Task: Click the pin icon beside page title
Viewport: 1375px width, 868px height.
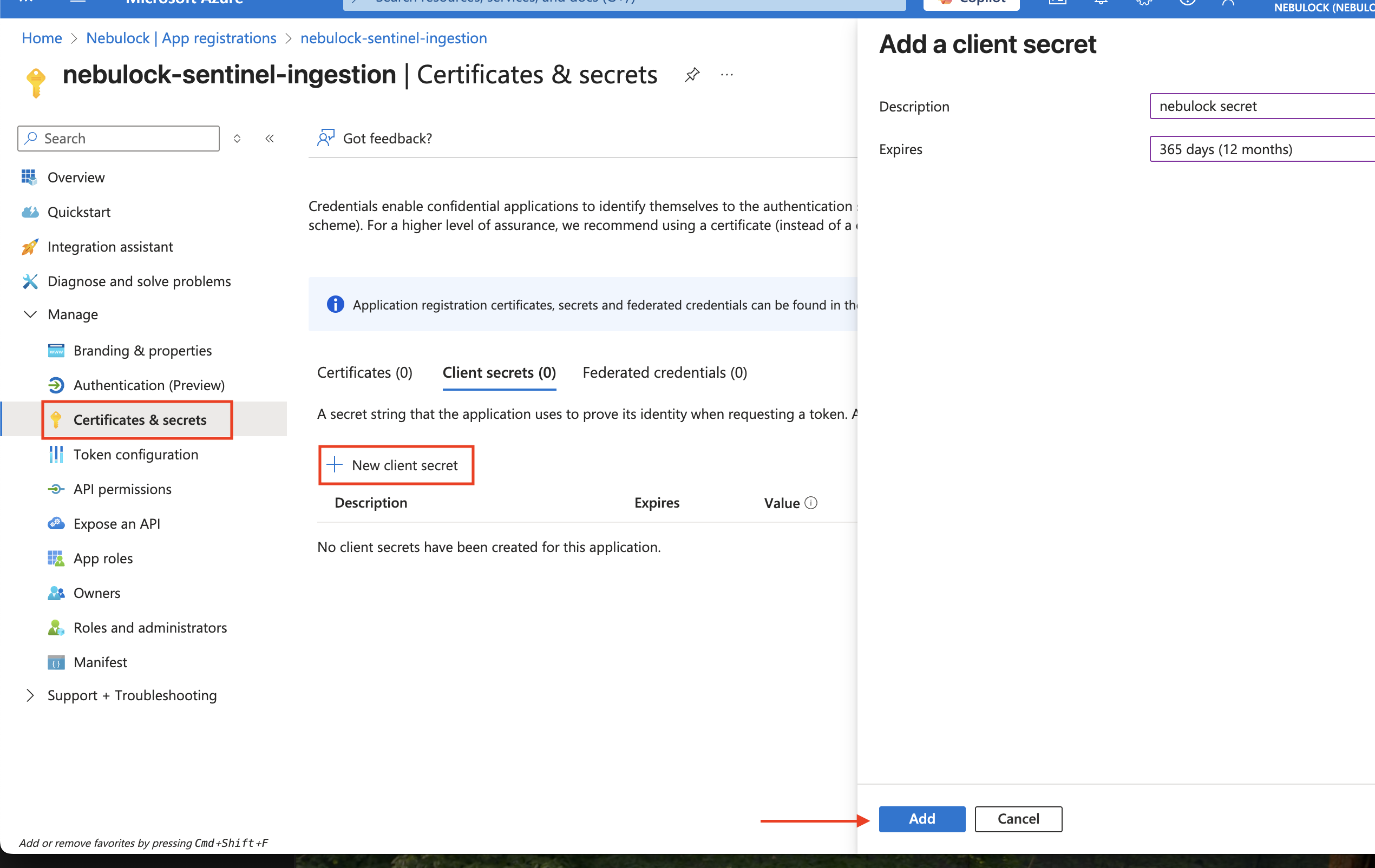Action: pyautogui.click(x=692, y=75)
